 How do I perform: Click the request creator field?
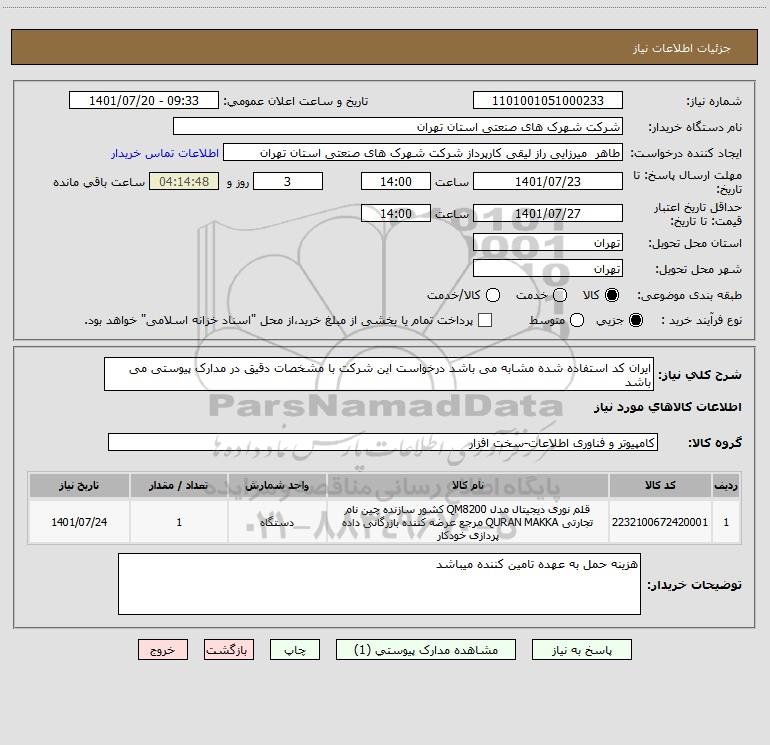click(x=423, y=152)
